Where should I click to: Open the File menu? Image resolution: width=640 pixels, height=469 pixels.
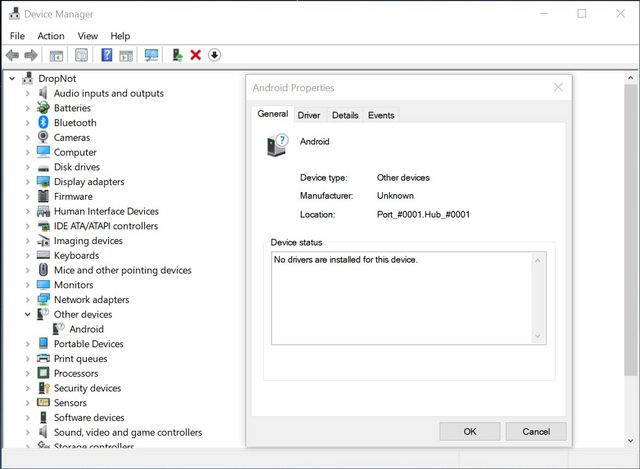[17, 36]
